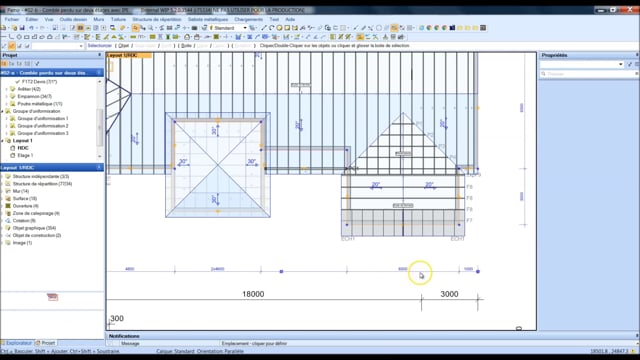Select the Surface (18) category

(x=24, y=198)
